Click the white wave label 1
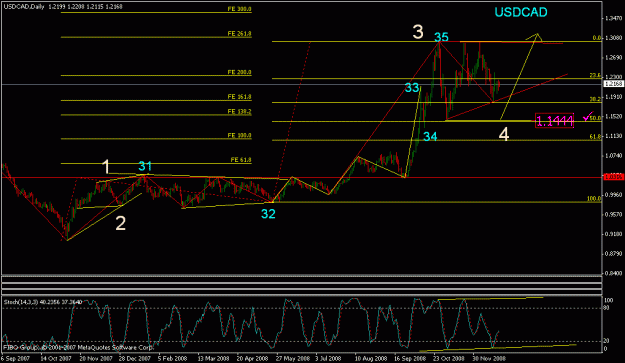This screenshot has width=625, height=363. (x=106, y=167)
